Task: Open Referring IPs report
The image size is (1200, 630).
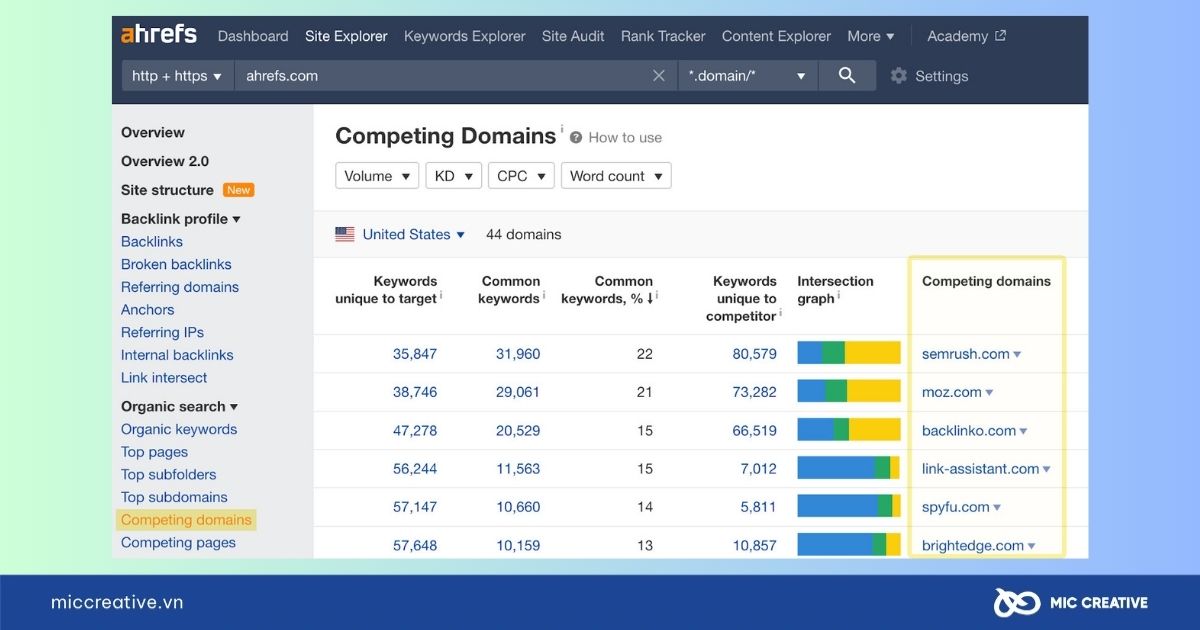Action: (162, 333)
